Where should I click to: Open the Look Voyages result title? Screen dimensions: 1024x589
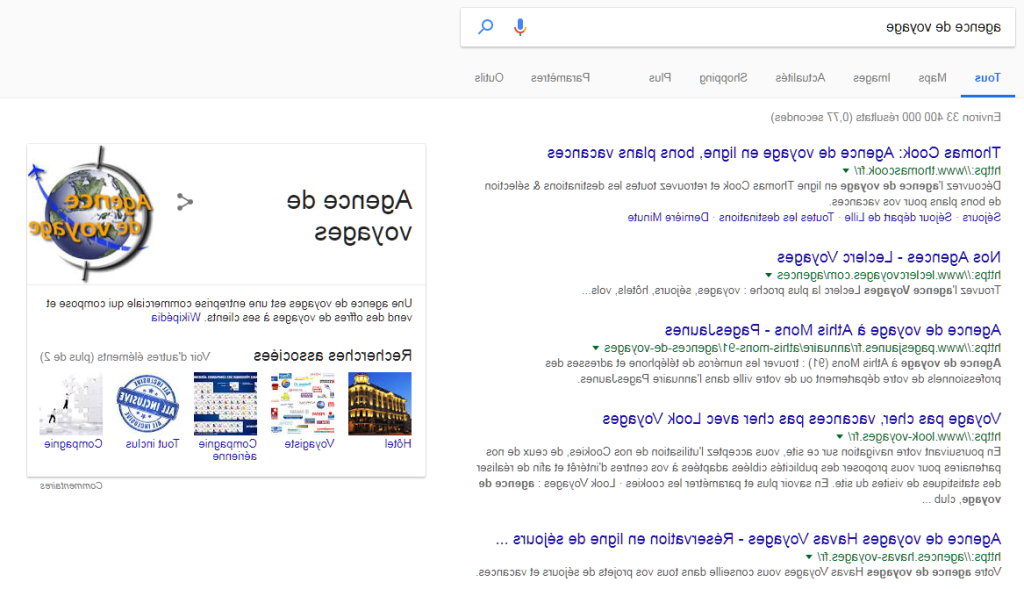click(801, 419)
